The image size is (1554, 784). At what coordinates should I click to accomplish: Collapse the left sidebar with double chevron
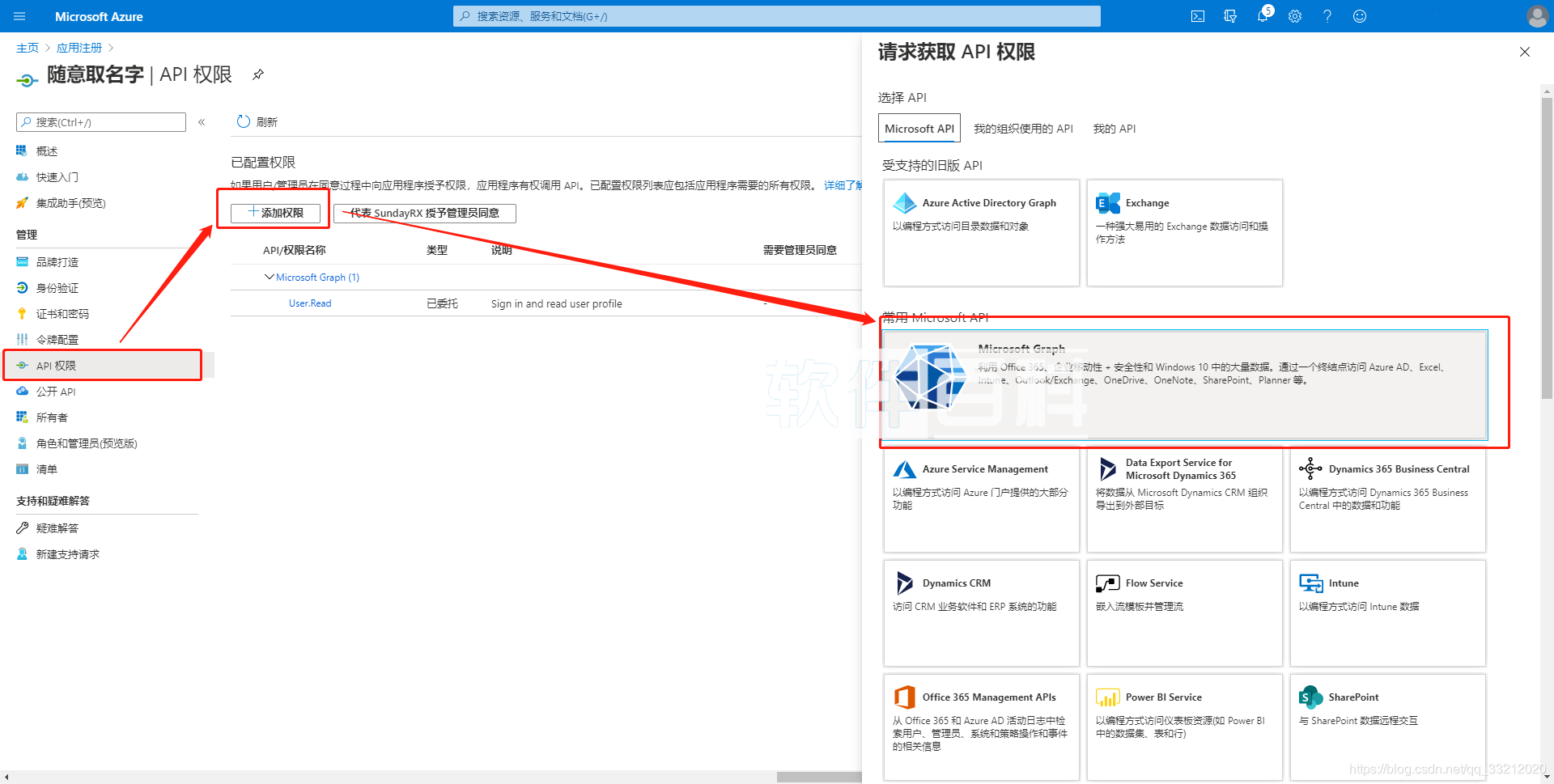[x=202, y=122]
